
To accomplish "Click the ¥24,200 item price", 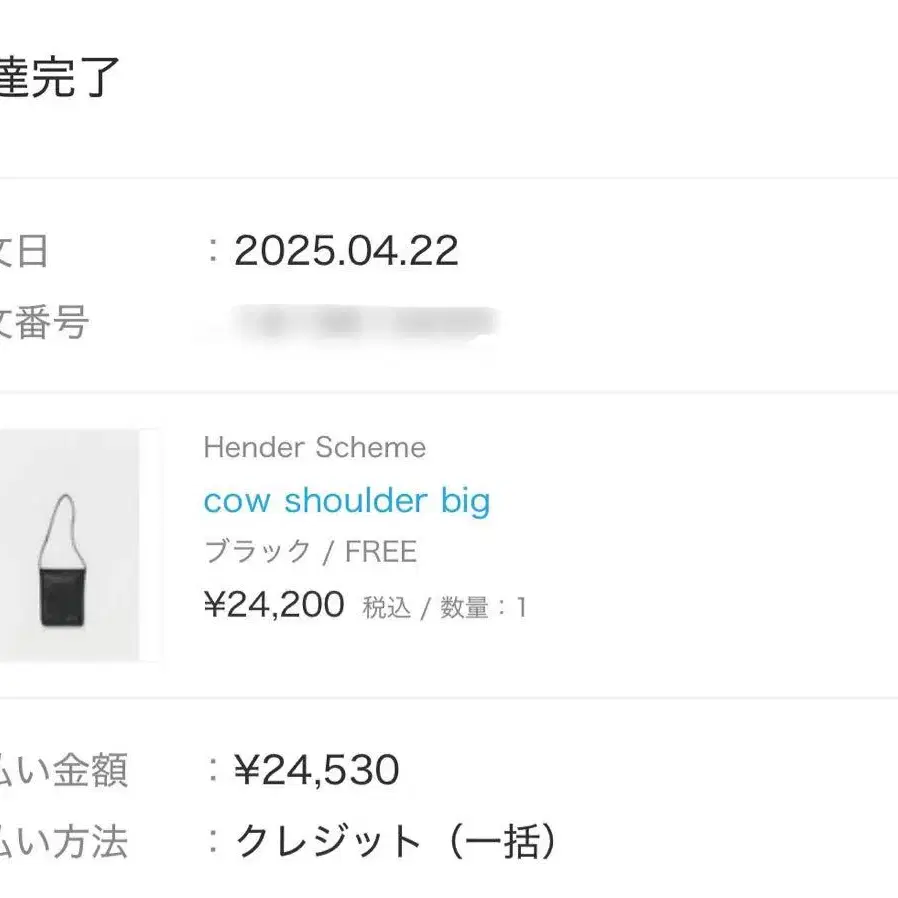I will [x=273, y=604].
